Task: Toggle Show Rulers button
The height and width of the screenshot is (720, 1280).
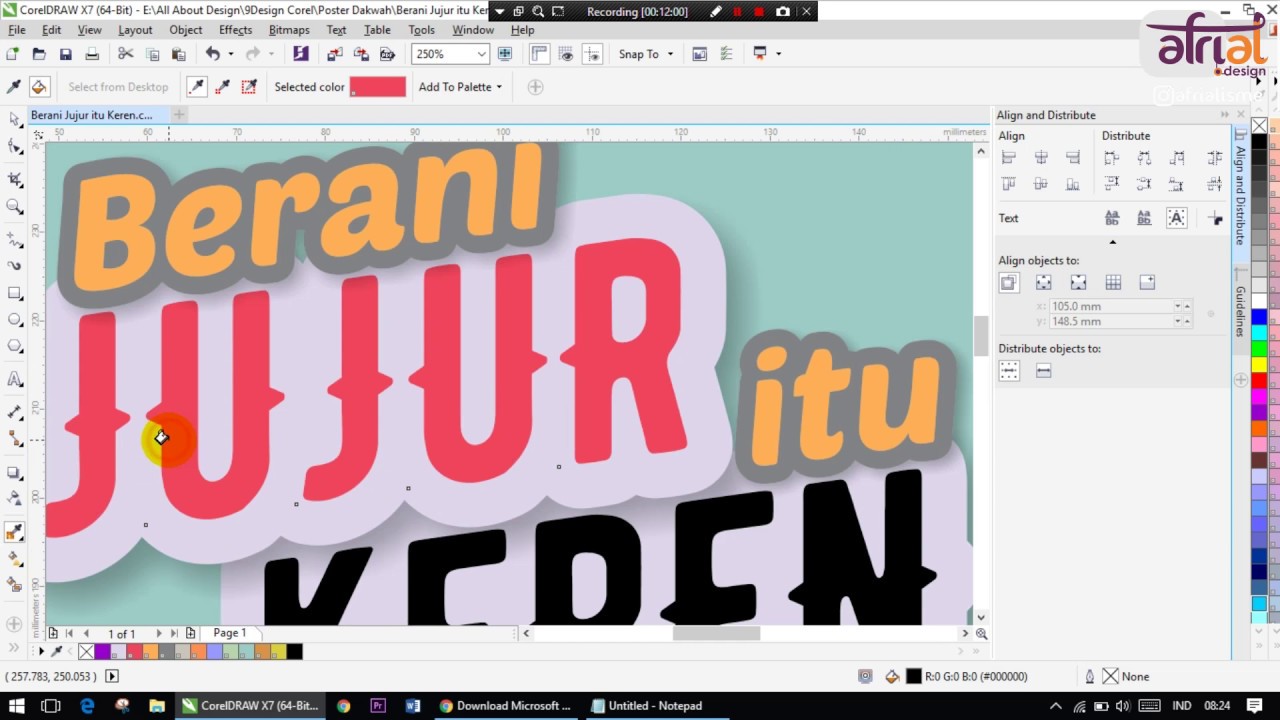Action: tap(540, 54)
